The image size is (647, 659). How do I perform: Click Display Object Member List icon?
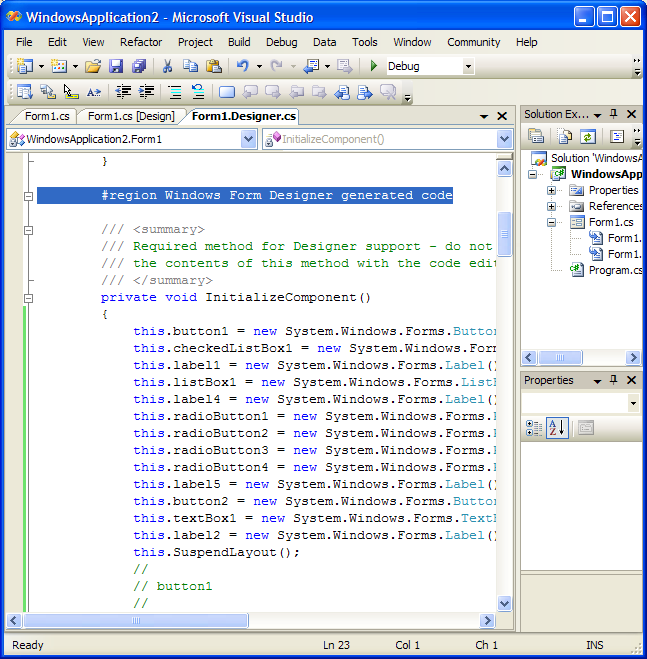25,92
